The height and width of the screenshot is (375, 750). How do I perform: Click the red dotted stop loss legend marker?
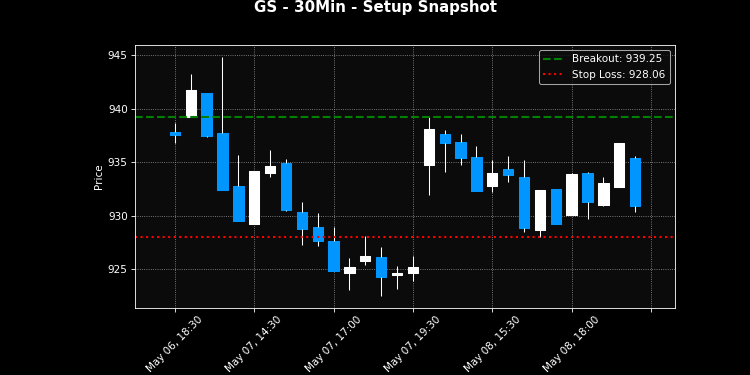pos(553,75)
